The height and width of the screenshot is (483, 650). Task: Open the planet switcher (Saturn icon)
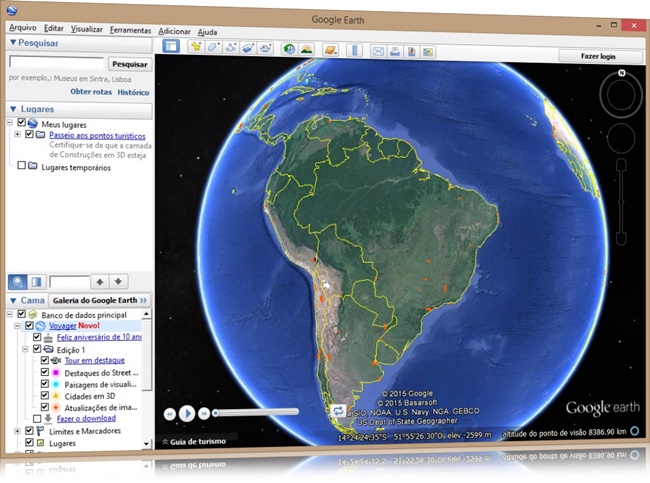point(330,50)
